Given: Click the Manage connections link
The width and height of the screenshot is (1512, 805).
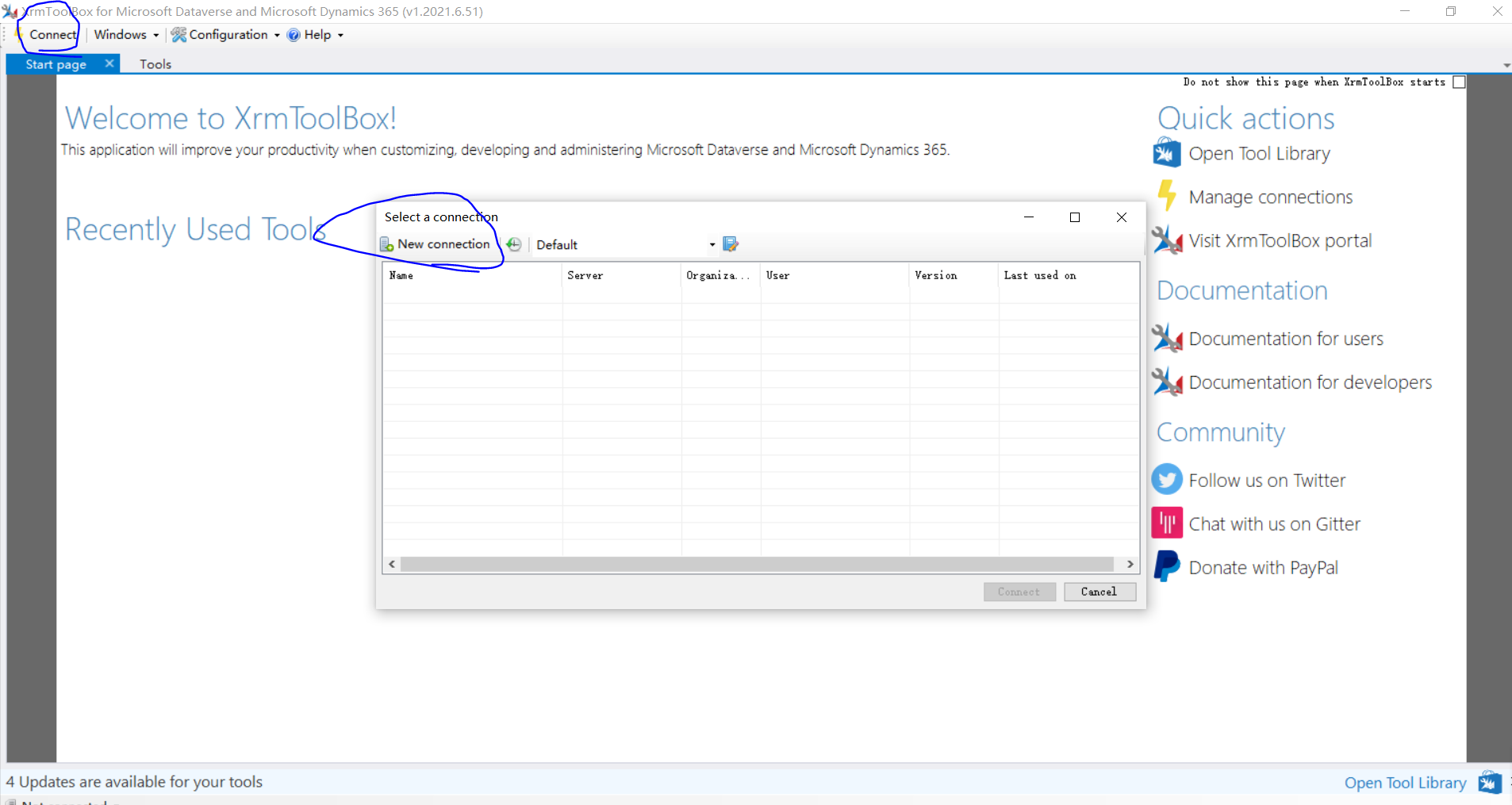Looking at the screenshot, I should [1270, 197].
